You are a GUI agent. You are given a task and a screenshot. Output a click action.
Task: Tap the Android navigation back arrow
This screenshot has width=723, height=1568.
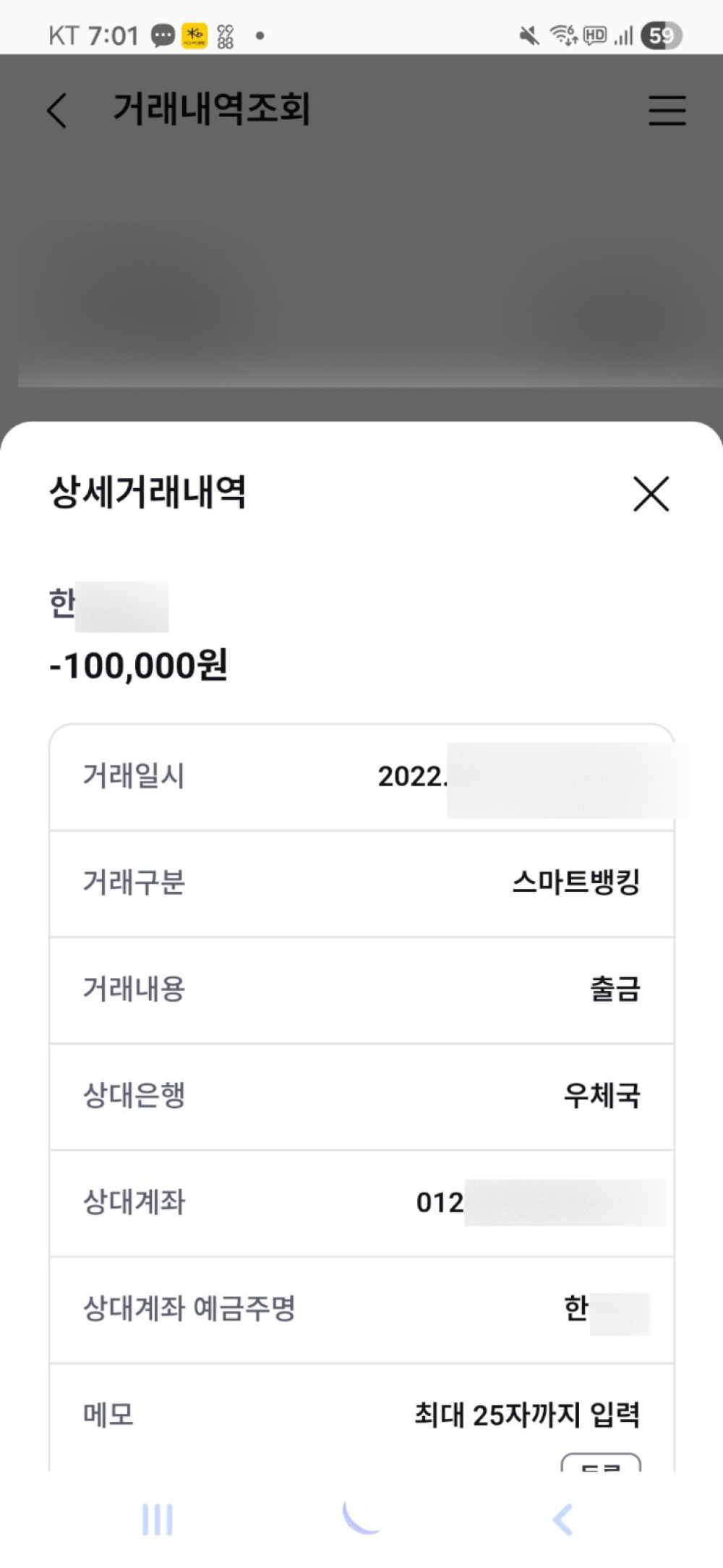coord(562,1519)
